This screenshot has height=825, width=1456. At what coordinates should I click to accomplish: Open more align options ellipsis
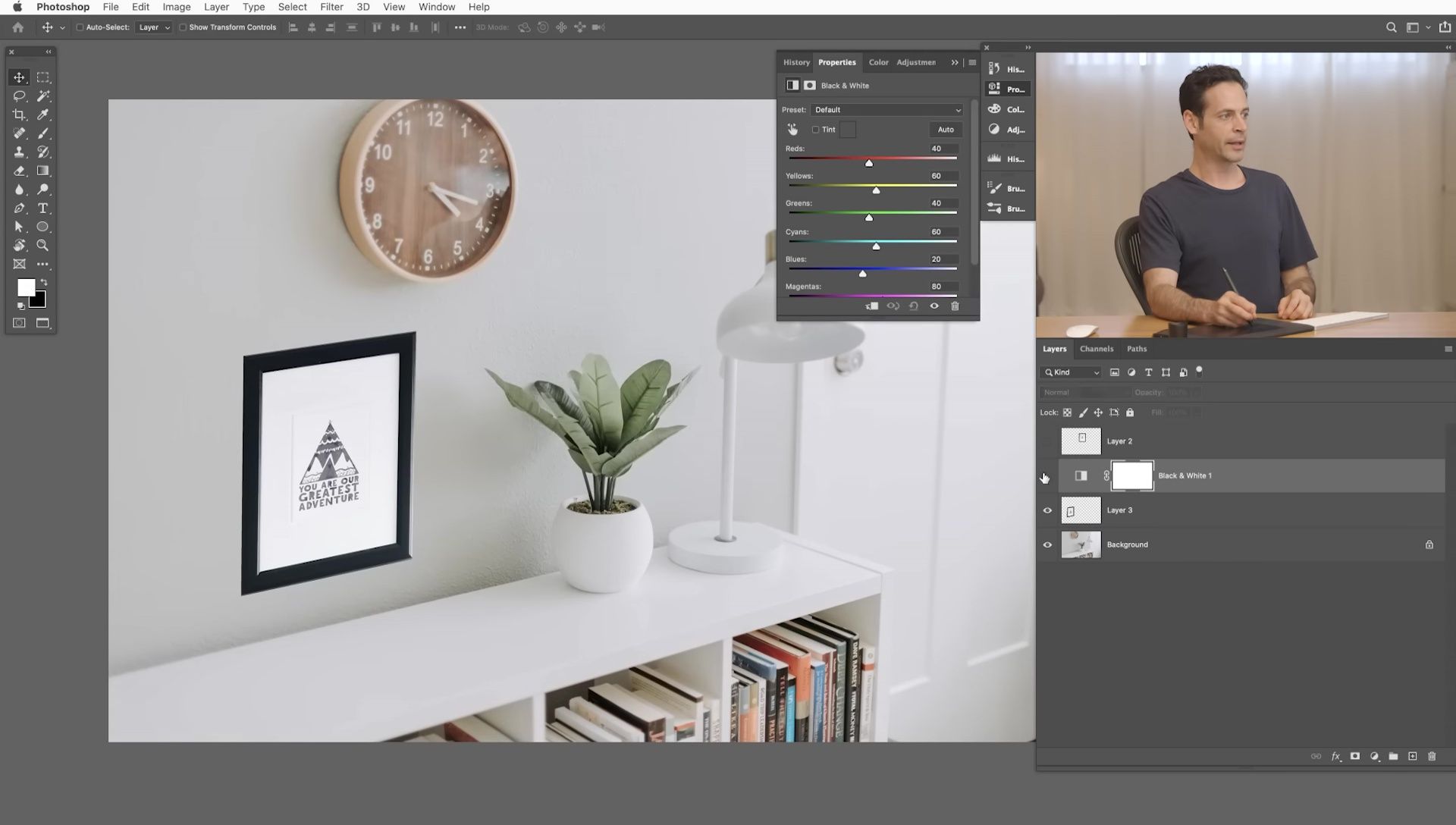tap(460, 27)
